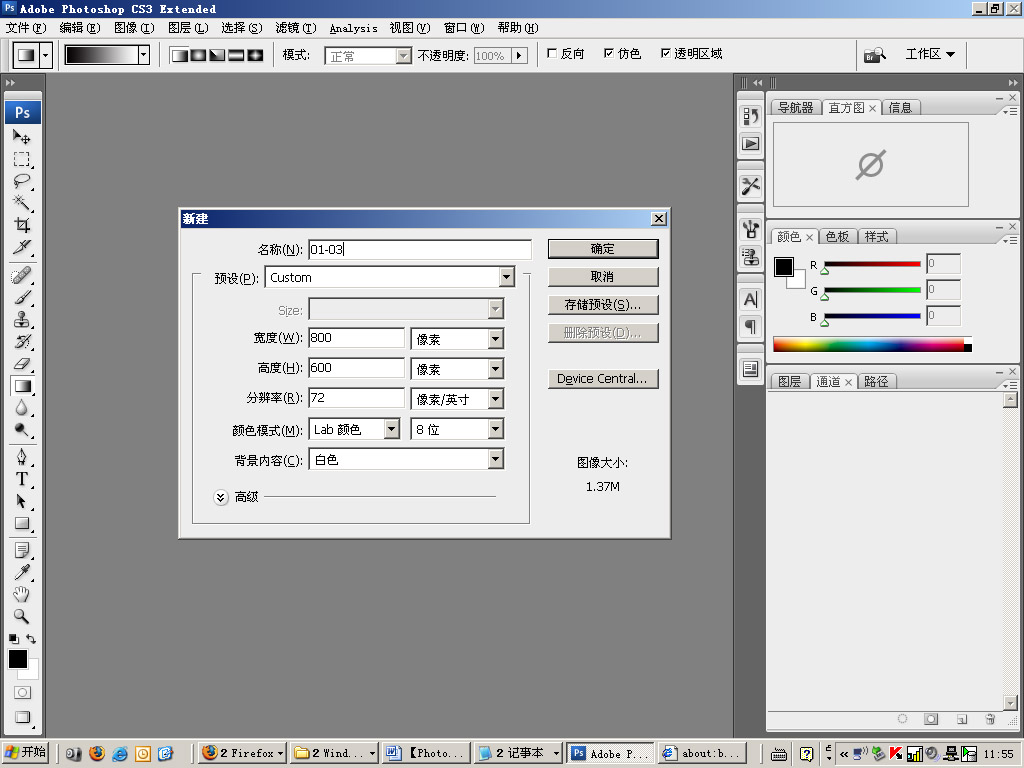1024x768 pixels.
Task: Confirm new document with 确定
Action: pos(603,249)
